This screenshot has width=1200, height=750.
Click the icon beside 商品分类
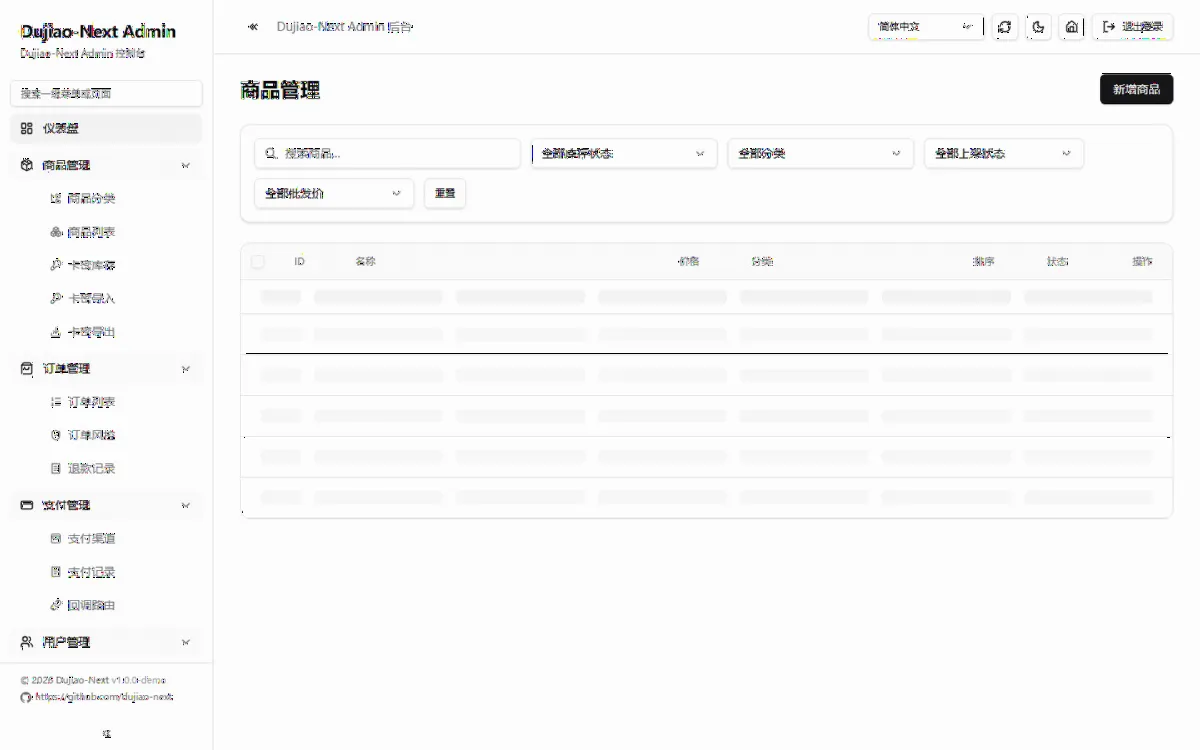point(56,198)
